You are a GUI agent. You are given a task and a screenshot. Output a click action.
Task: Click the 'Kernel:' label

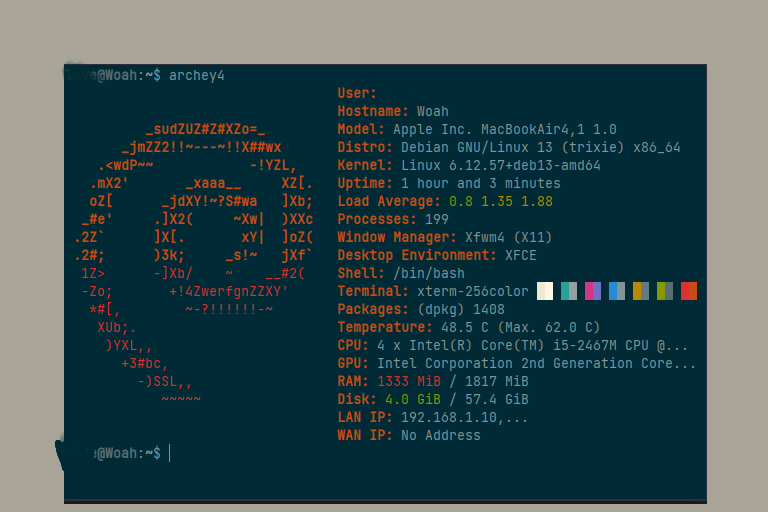(365, 166)
